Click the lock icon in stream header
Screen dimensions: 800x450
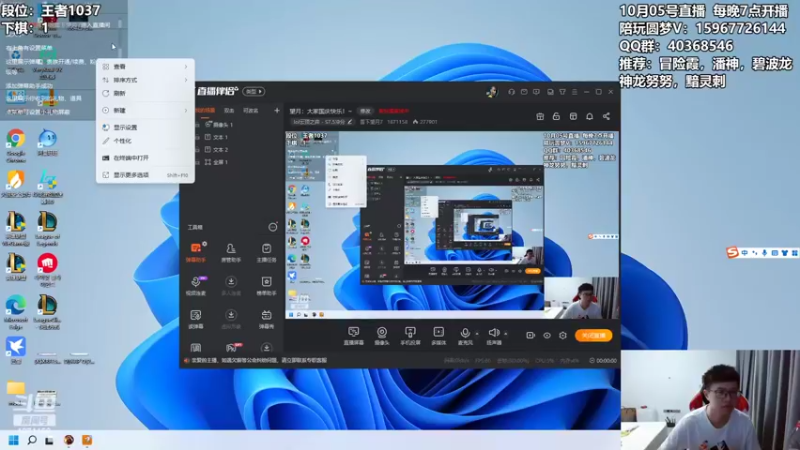556,116
